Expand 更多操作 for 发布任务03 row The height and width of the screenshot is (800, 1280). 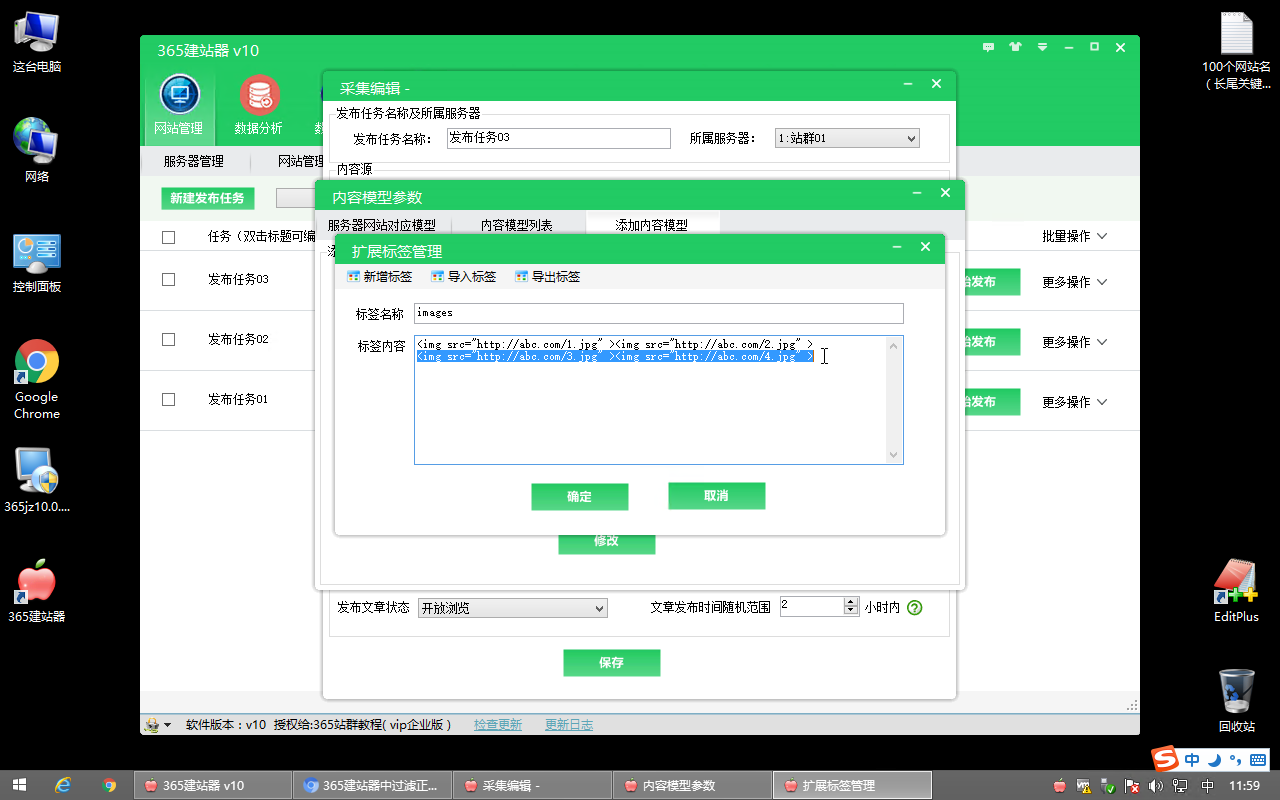[x=1075, y=282]
